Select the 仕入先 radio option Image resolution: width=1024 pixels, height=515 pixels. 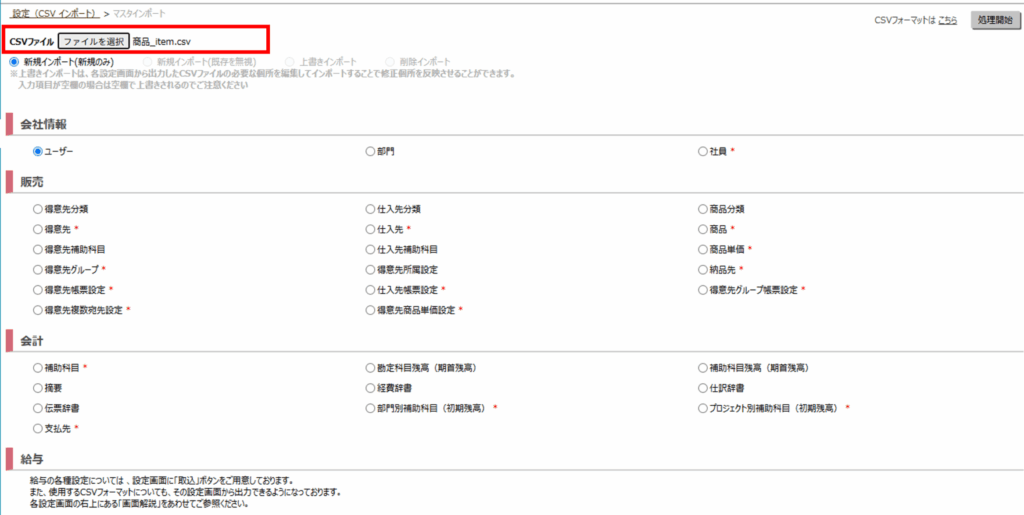370,229
